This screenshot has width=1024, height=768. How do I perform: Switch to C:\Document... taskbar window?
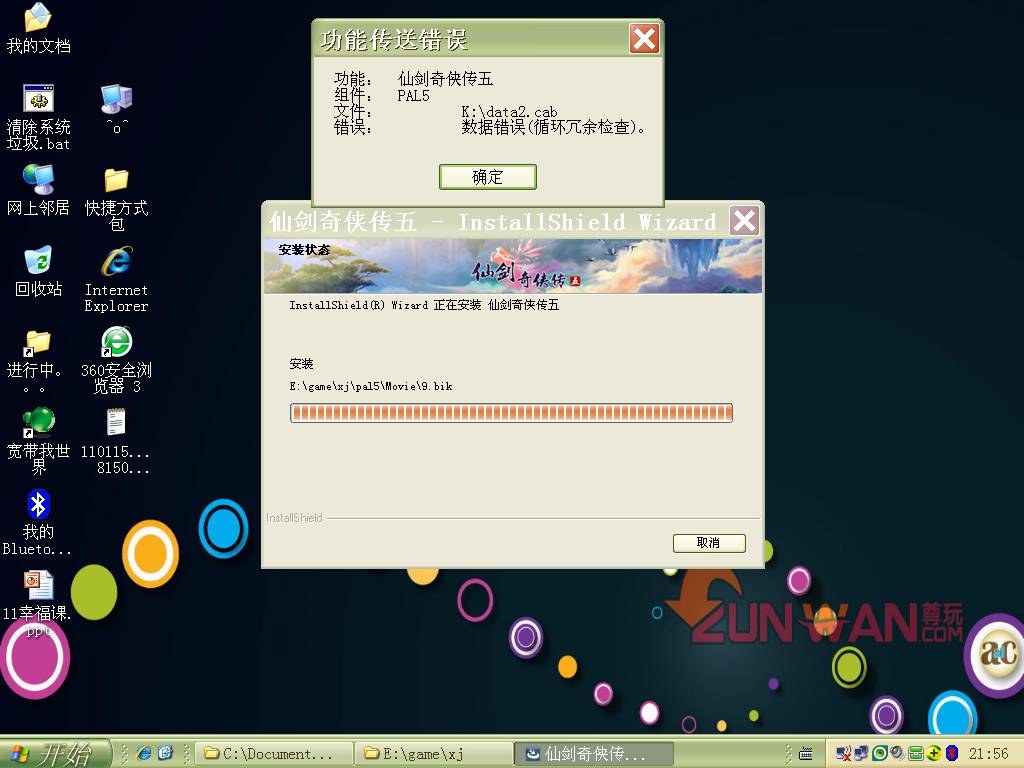[x=274, y=754]
